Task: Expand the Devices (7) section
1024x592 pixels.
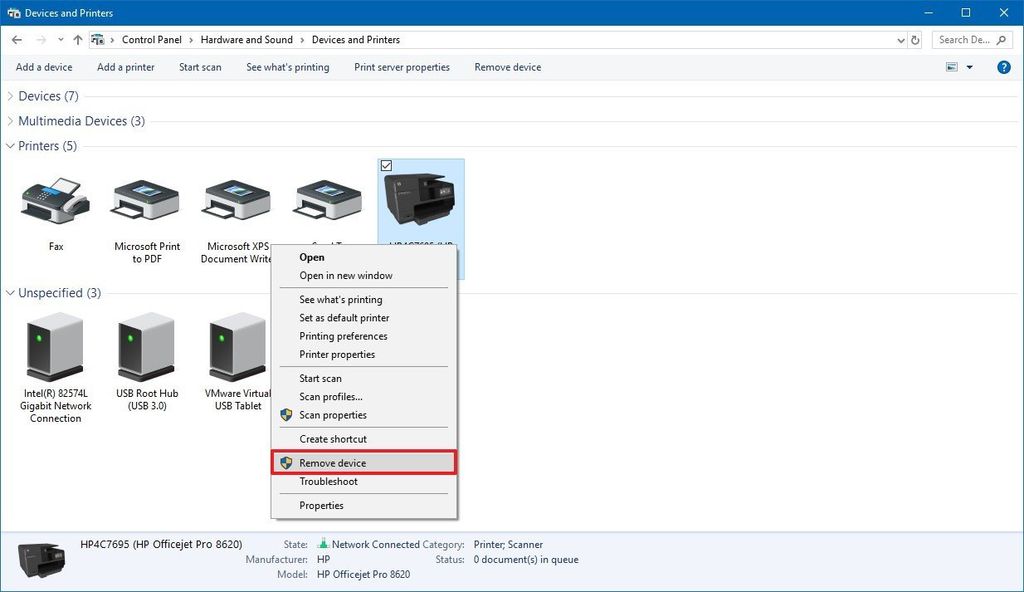Action: point(10,95)
